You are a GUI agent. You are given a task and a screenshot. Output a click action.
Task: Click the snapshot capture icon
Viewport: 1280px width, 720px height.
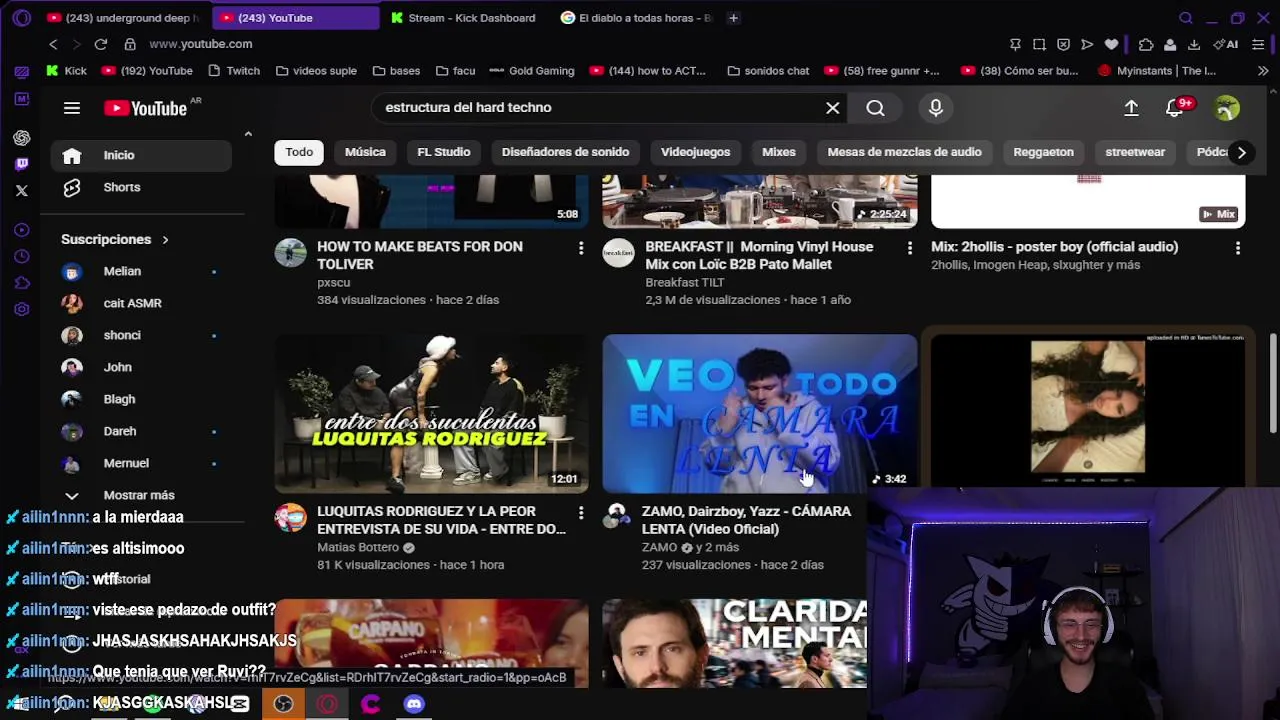tap(1039, 44)
